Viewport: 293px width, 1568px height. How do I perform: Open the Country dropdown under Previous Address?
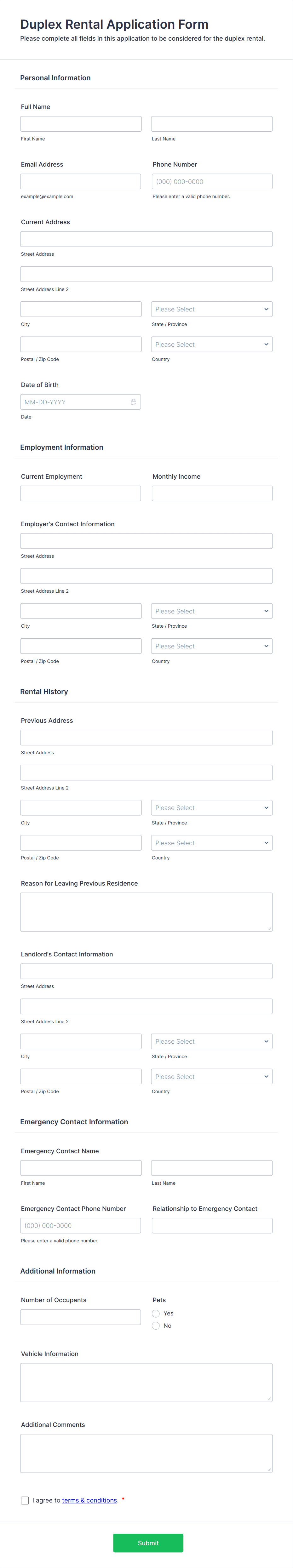(211, 842)
